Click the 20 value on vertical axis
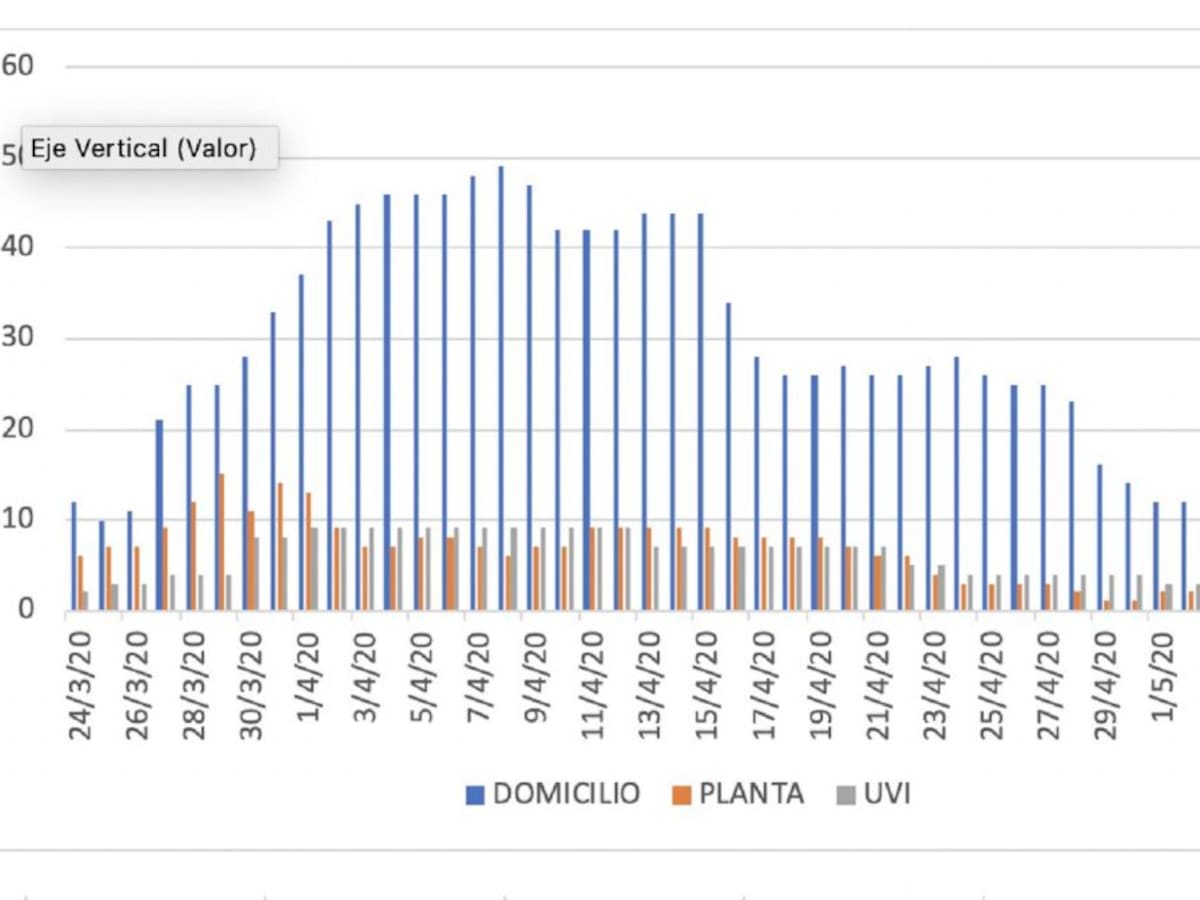Viewport: 1200px width, 900px height. coord(18,430)
